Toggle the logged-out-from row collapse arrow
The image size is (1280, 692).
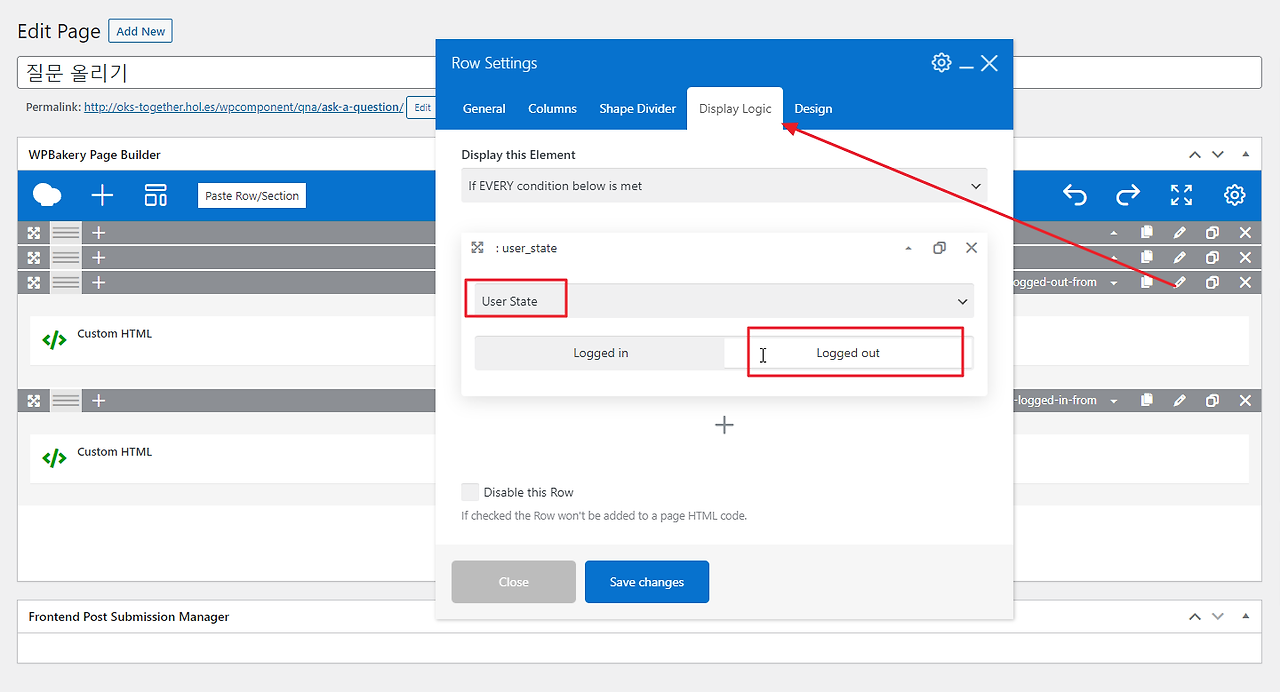tap(1114, 283)
